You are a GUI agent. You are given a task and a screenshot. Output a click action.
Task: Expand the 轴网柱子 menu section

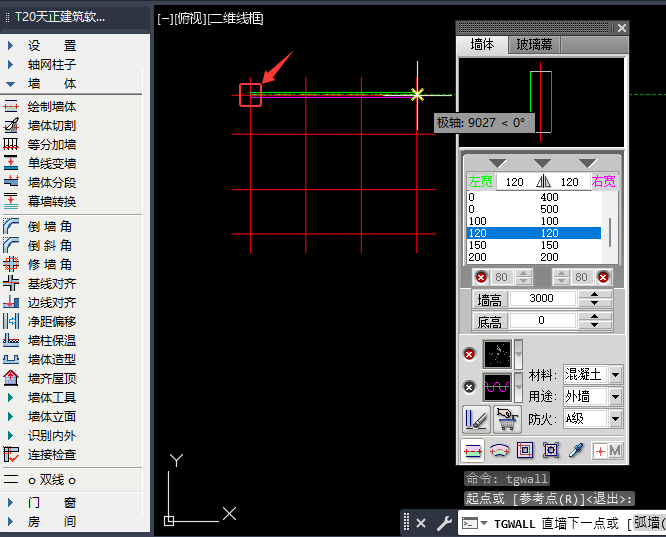pyautogui.click(x=40, y=64)
